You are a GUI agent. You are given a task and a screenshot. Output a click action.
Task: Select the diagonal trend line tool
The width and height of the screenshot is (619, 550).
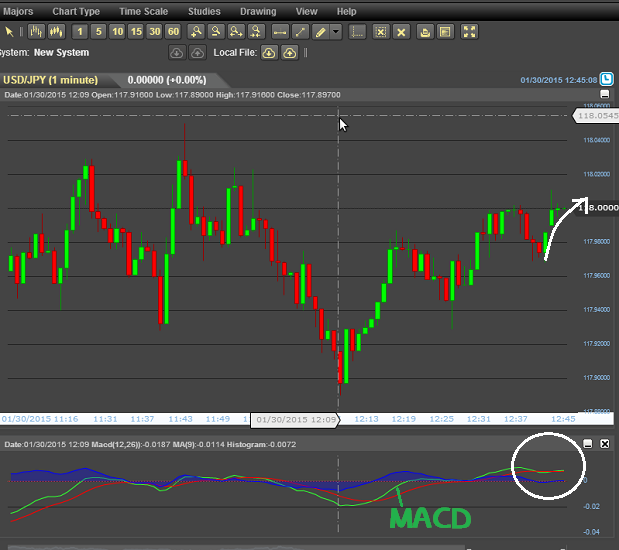click(x=300, y=32)
